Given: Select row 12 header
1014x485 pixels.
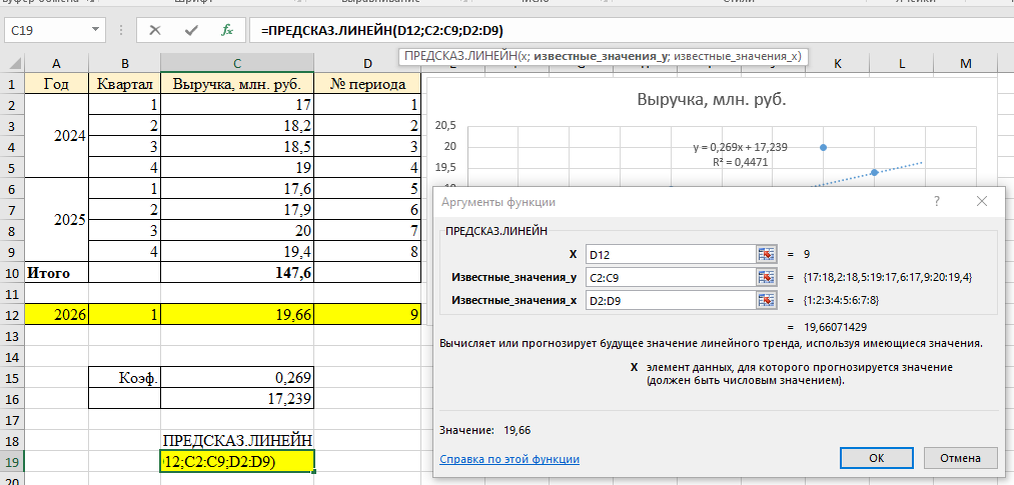Looking at the screenshot, I should point(12,315).
